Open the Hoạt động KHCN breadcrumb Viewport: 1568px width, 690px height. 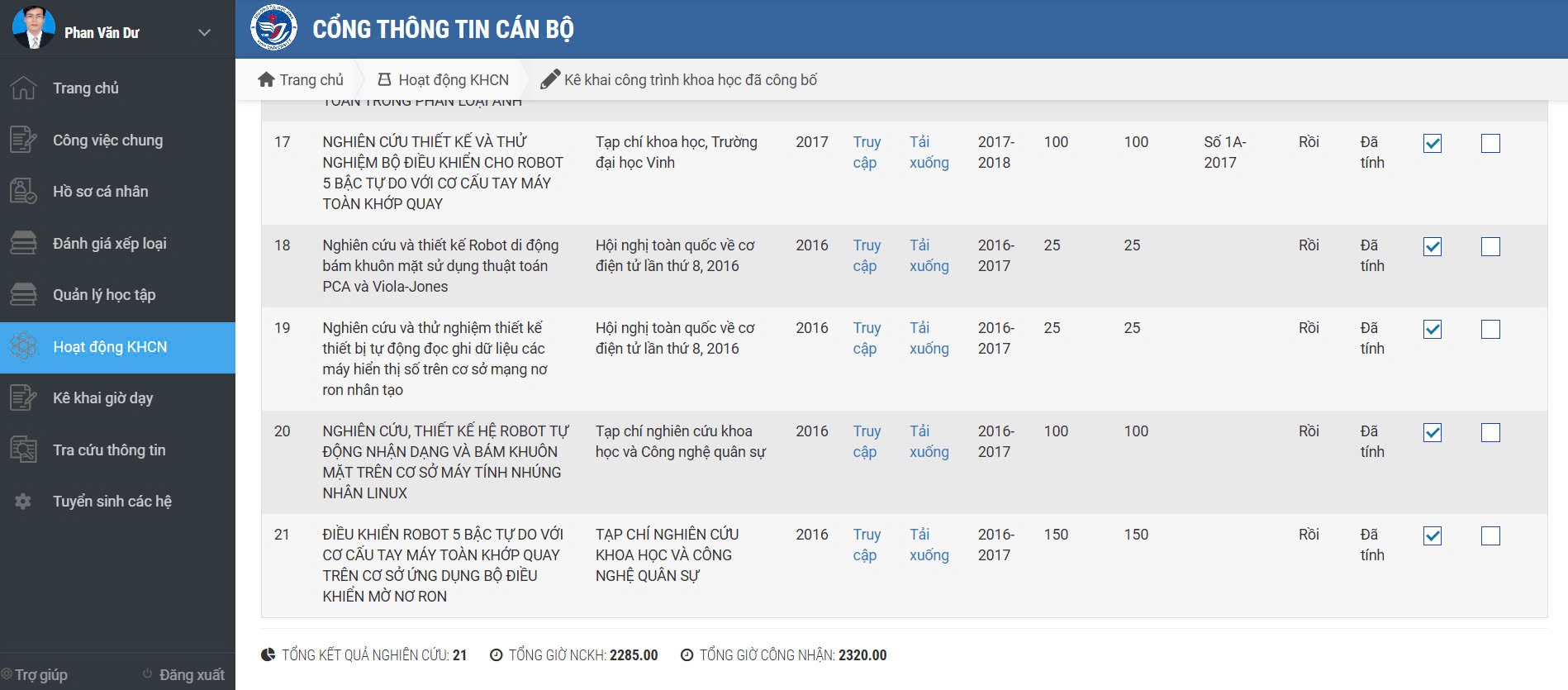click(444, 79)
